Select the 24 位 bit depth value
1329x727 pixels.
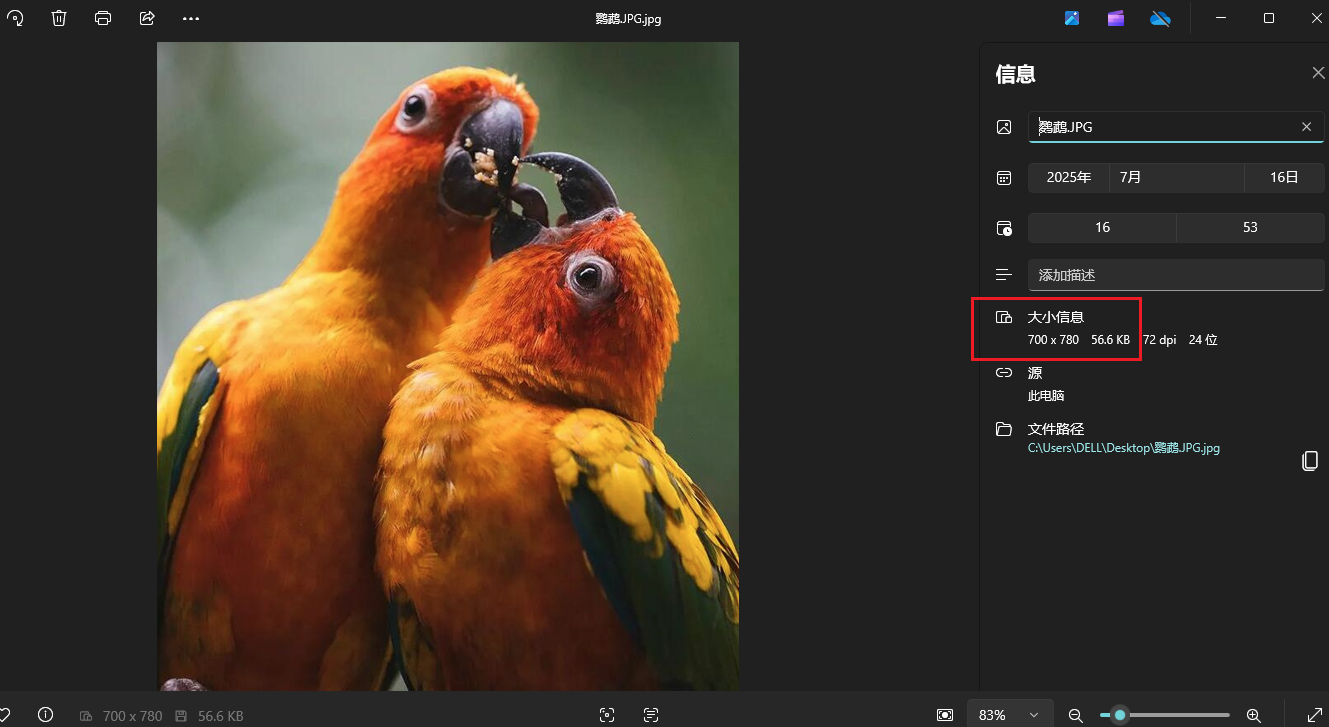click(x=1203, y=340)
